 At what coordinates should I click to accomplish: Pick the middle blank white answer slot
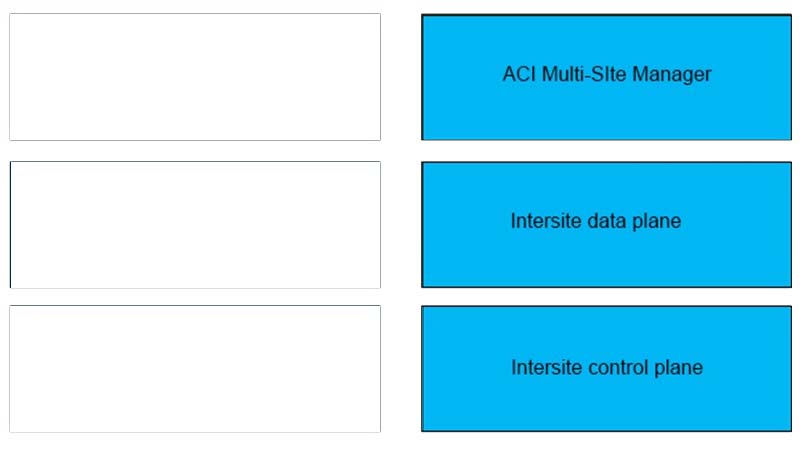pos(195,224)
